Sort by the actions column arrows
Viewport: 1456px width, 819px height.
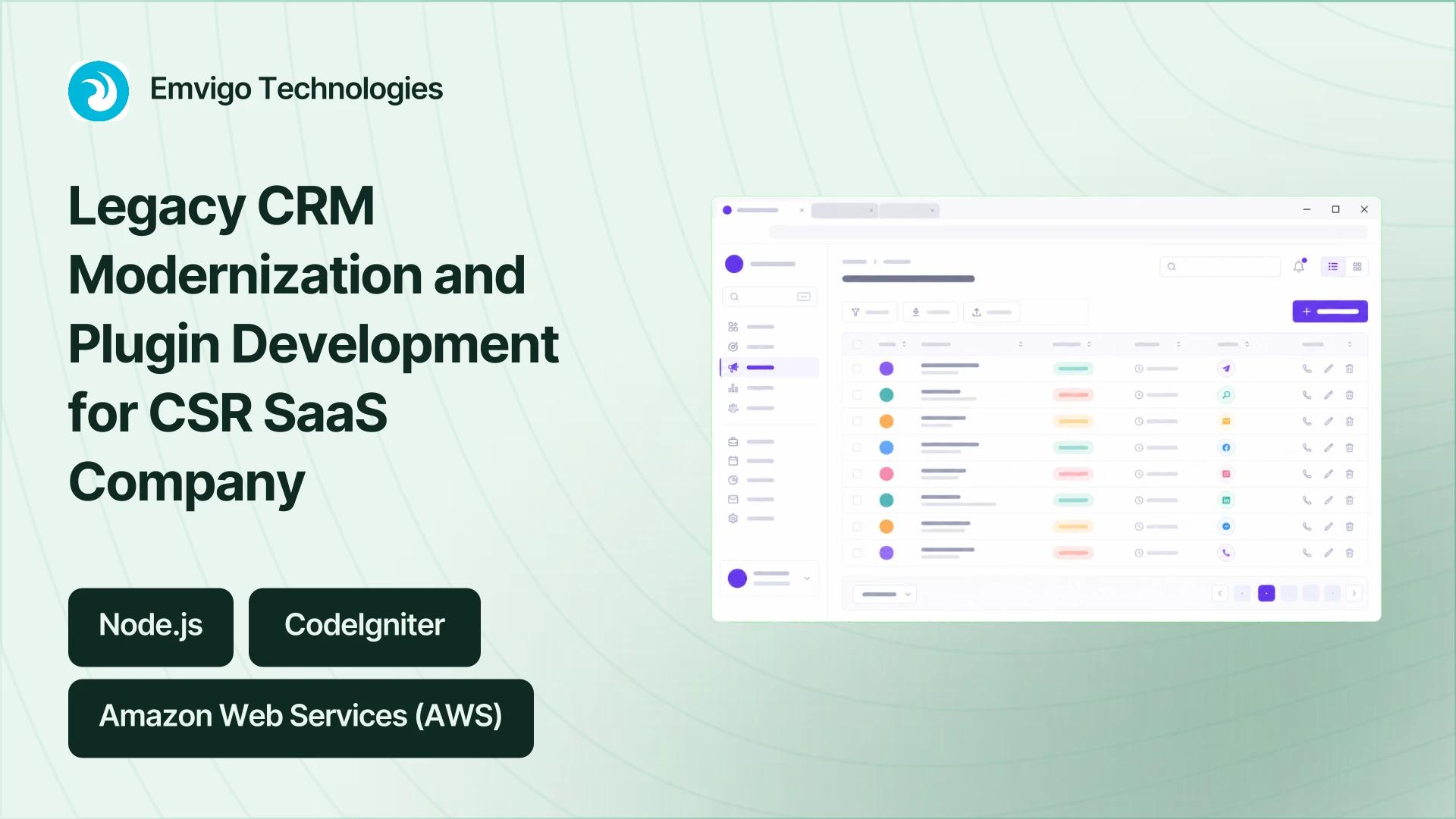(1350, 344)
